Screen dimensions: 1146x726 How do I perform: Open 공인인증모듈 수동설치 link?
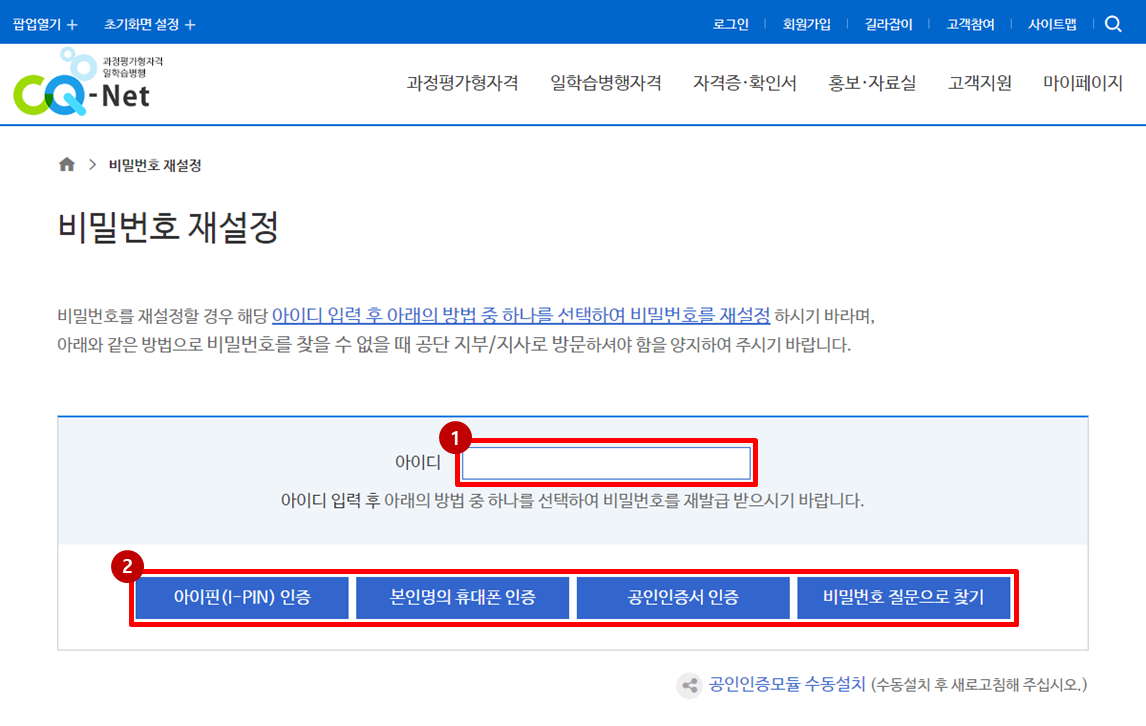(x=787, y=684)
